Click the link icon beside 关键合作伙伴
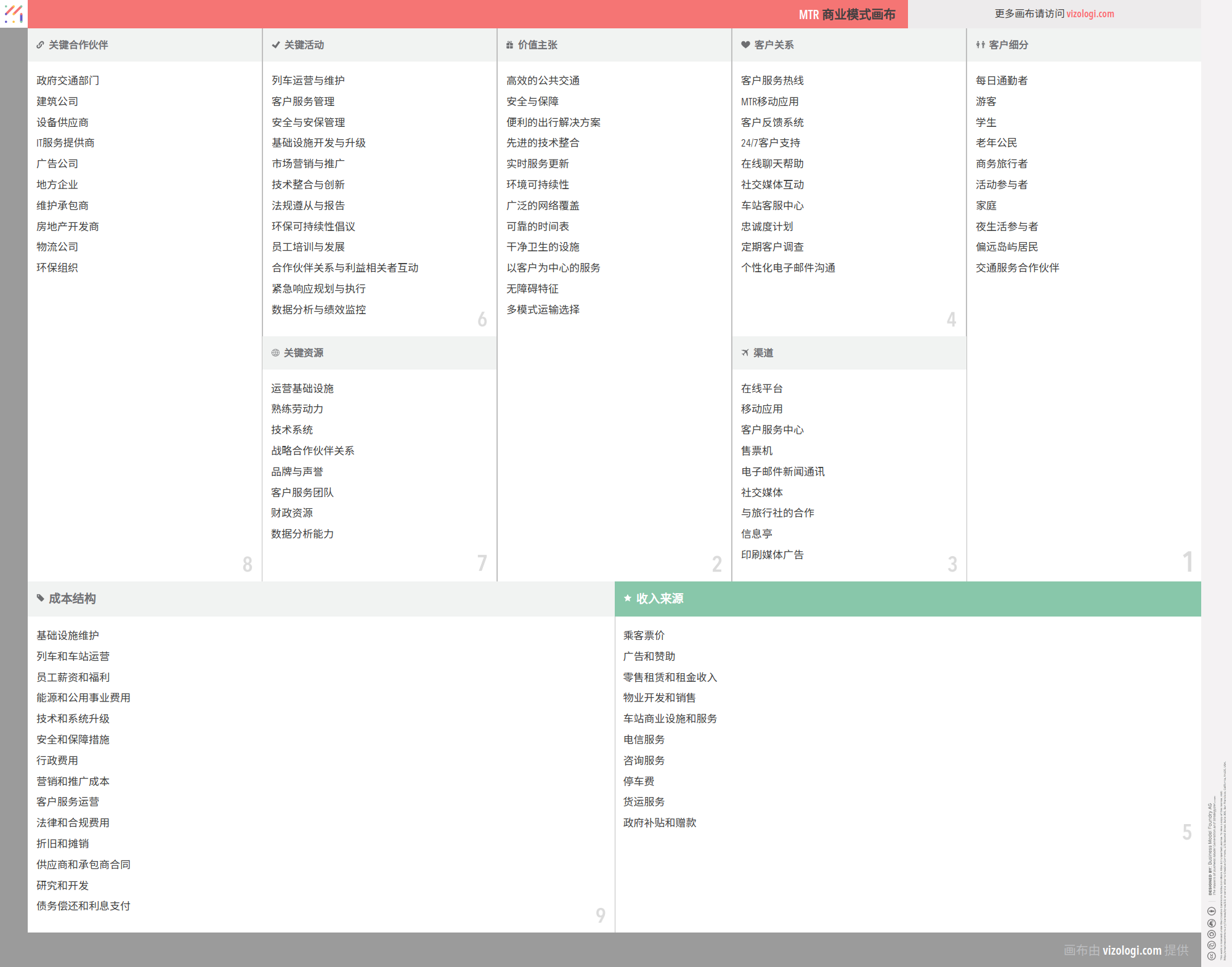The image size is (1232, 967). (40, 45)
